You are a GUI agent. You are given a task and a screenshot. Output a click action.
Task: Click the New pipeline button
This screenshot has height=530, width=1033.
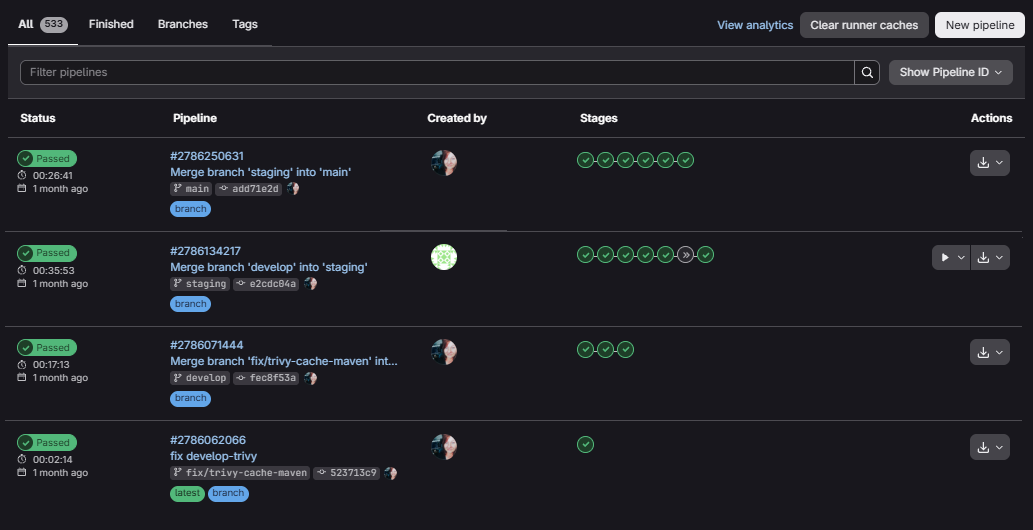[980, 25]
